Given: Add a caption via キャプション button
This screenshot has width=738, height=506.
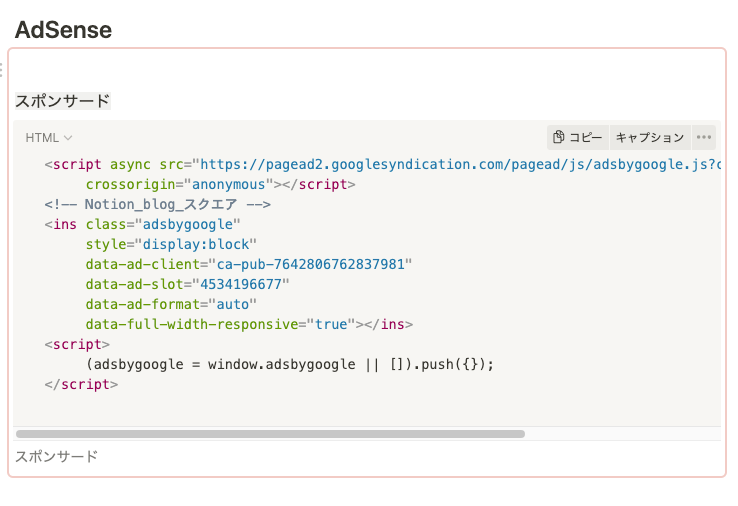Looking at the screenshot, I should 650,137.
